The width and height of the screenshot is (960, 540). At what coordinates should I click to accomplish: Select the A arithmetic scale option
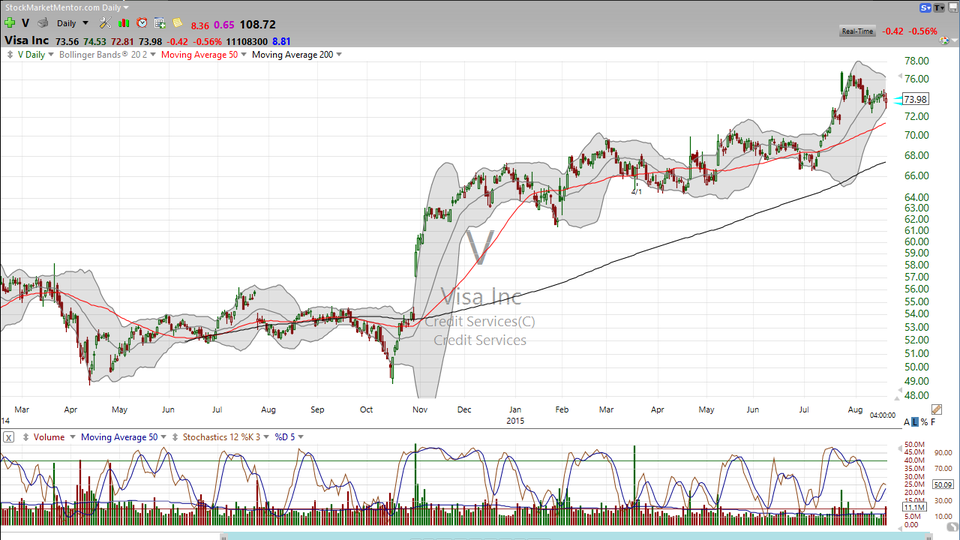click(x=907, y=422)
